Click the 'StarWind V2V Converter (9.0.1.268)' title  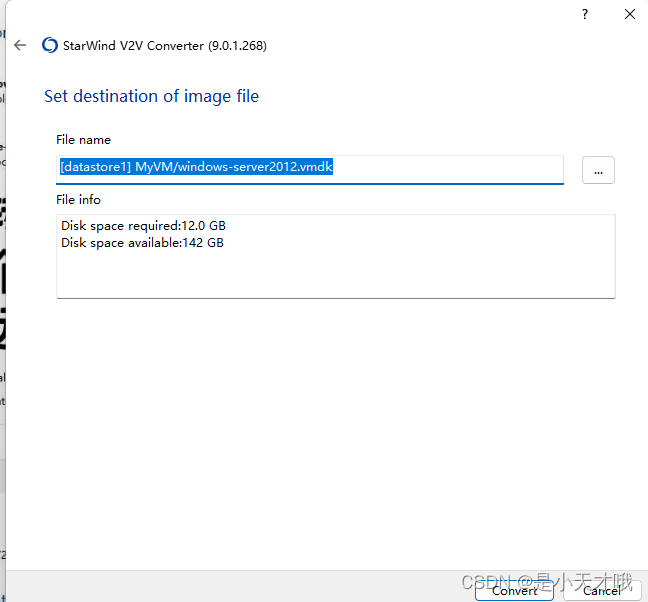164,45
